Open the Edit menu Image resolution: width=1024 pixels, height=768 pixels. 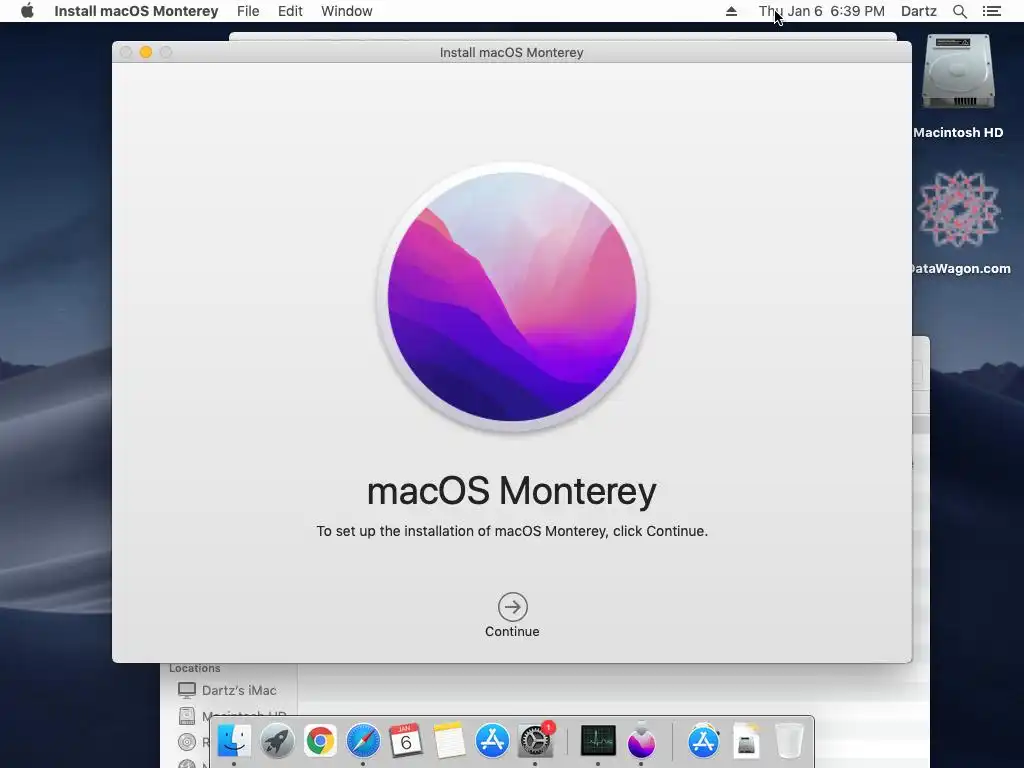290,11
